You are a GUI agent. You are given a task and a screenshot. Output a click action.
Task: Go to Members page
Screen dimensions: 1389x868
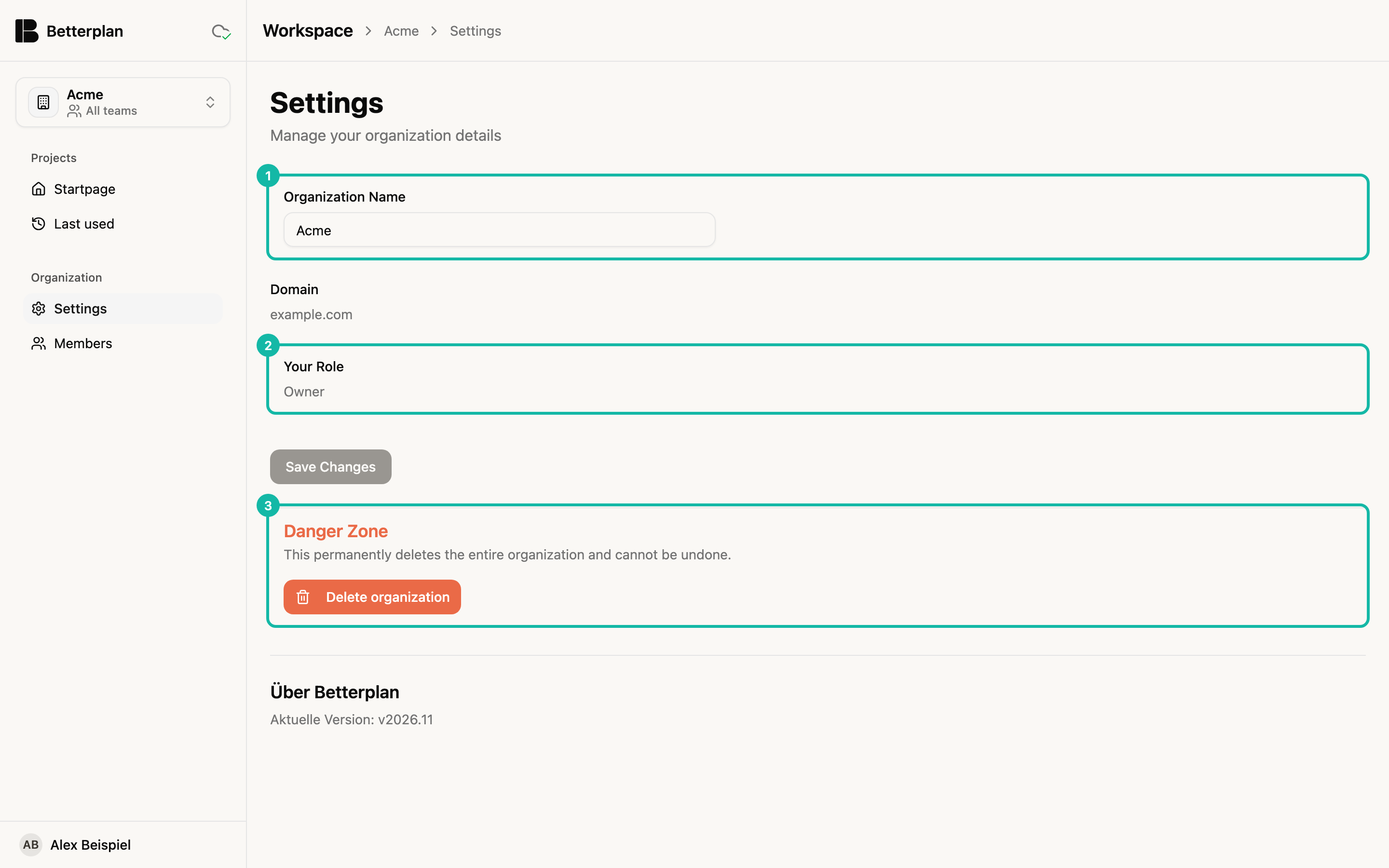coord(123,343)
